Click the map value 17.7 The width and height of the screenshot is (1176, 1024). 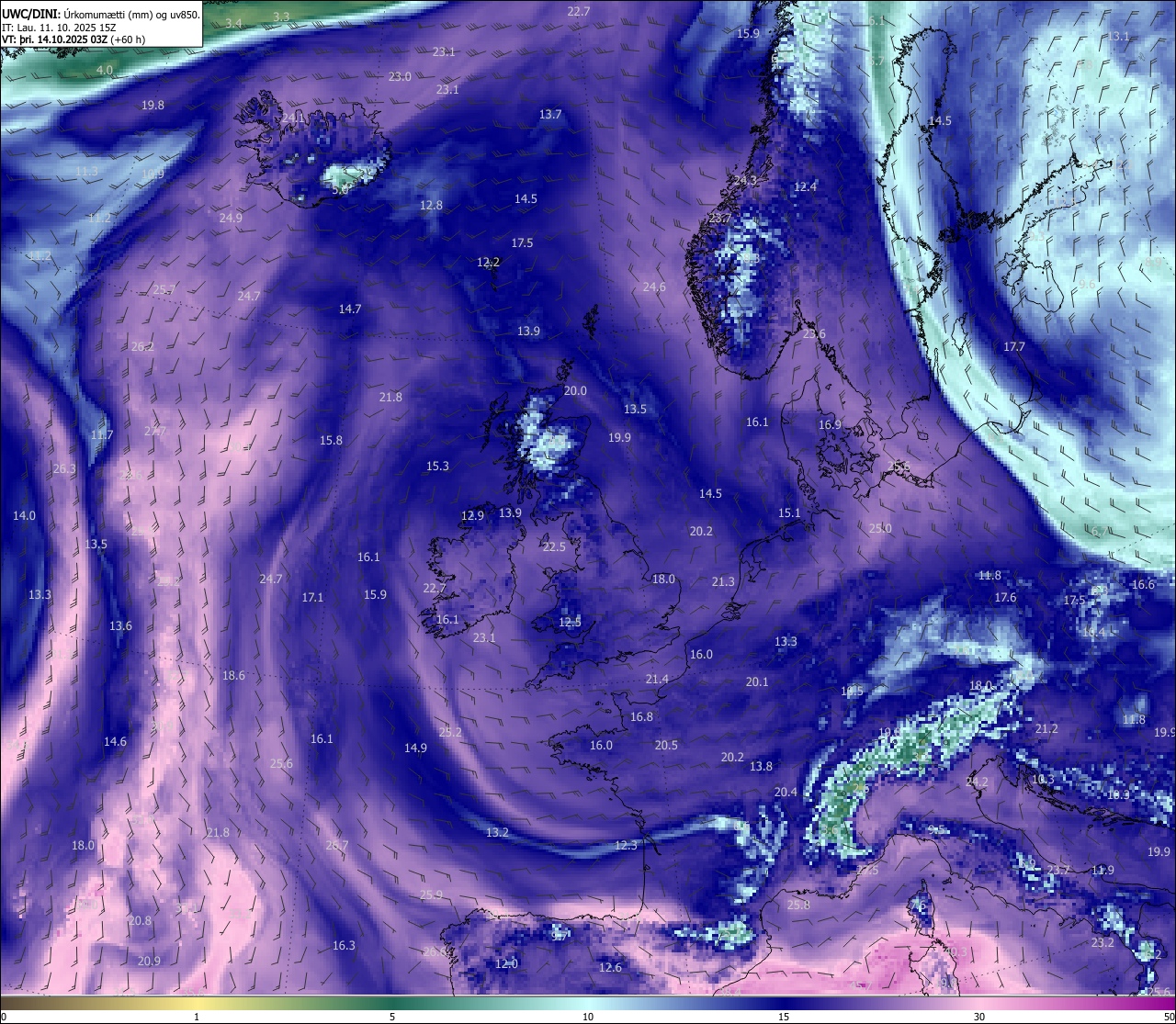pos(1013,346)
